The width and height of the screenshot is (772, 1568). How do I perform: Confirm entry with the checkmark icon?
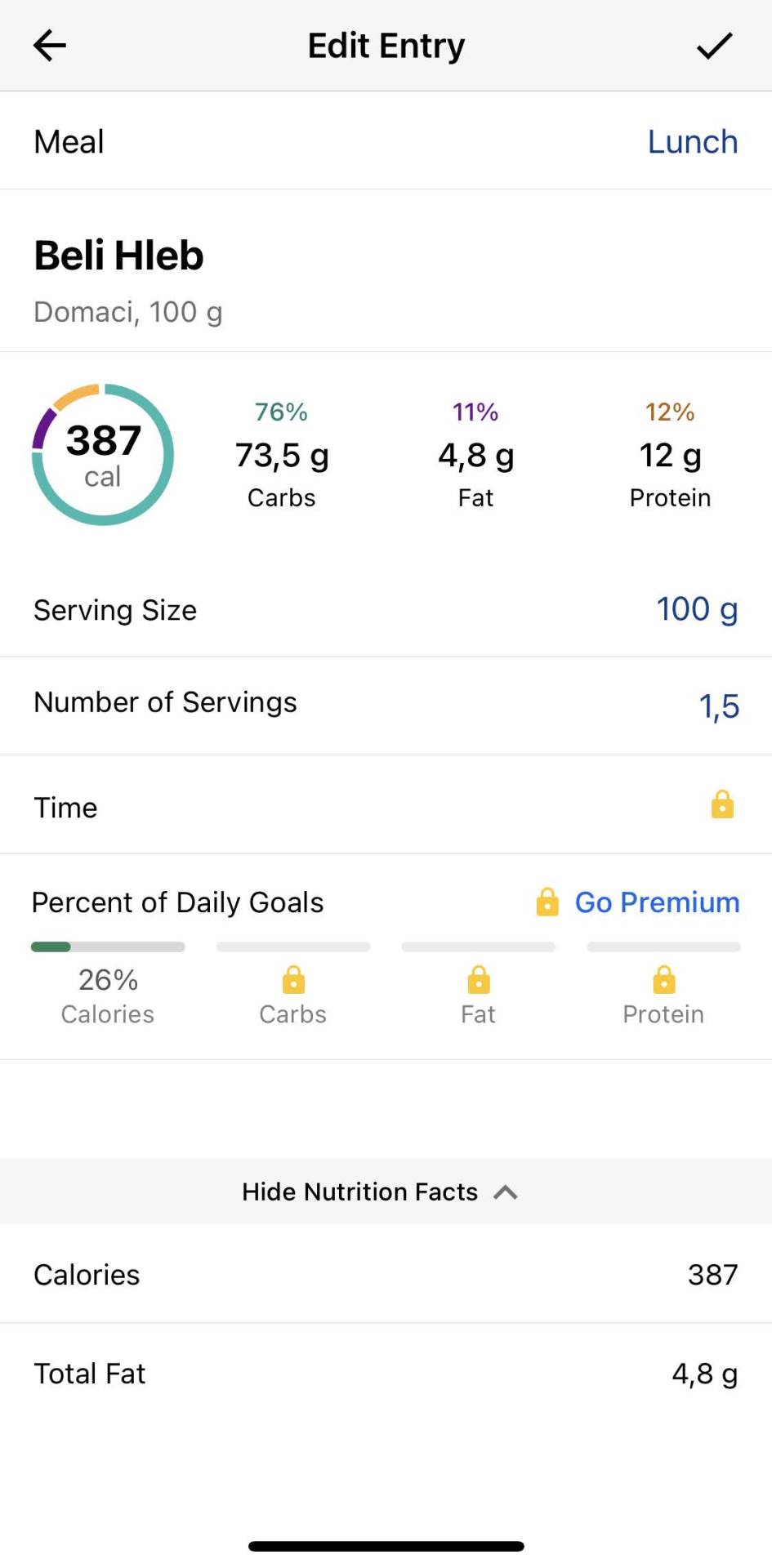coord(714,46)
